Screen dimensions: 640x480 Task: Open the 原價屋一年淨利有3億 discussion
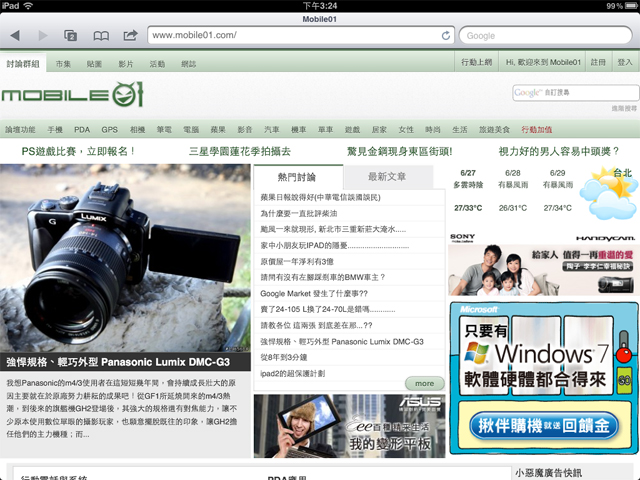(297, 262)
